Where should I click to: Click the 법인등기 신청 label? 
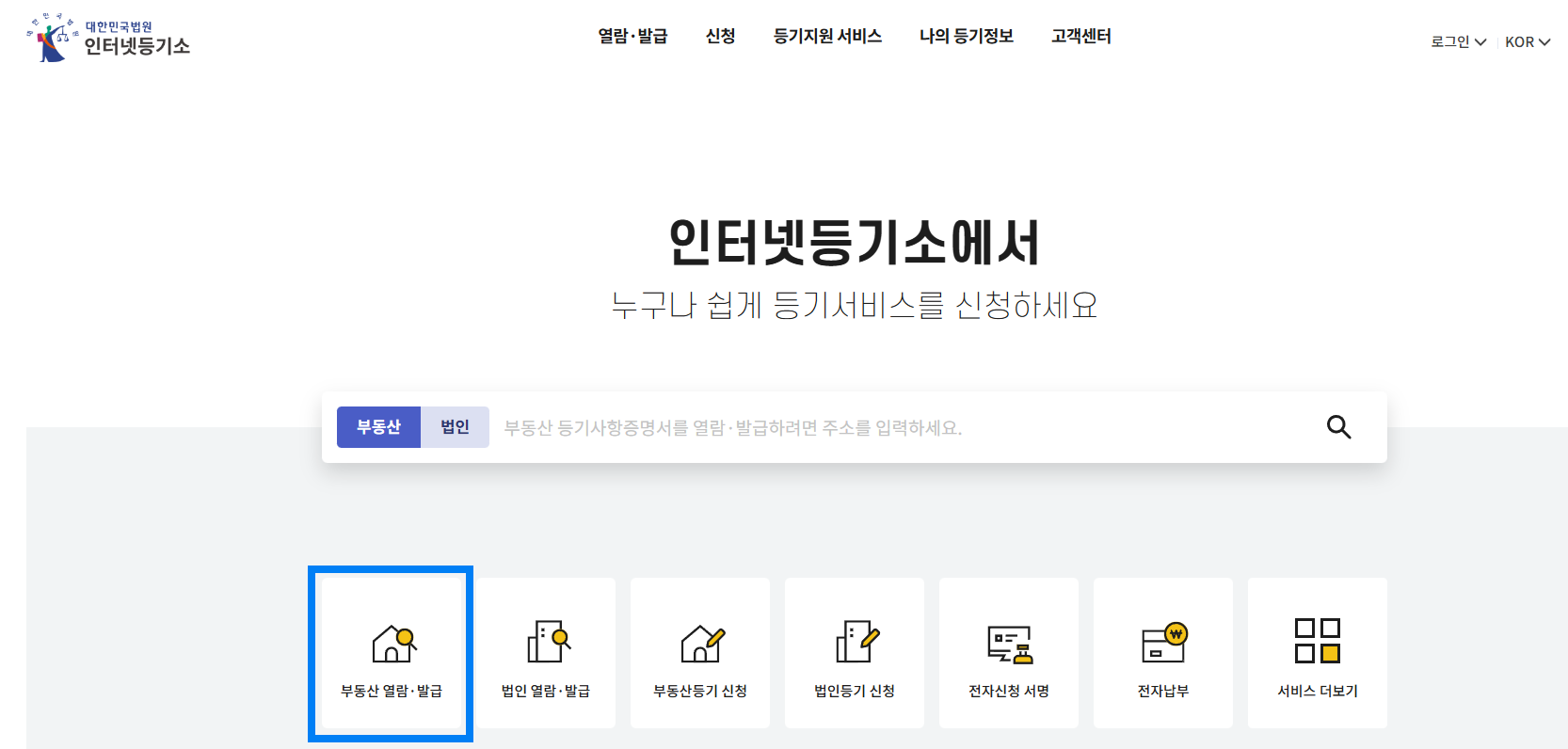pyautogui.click(x=855, y=691)
